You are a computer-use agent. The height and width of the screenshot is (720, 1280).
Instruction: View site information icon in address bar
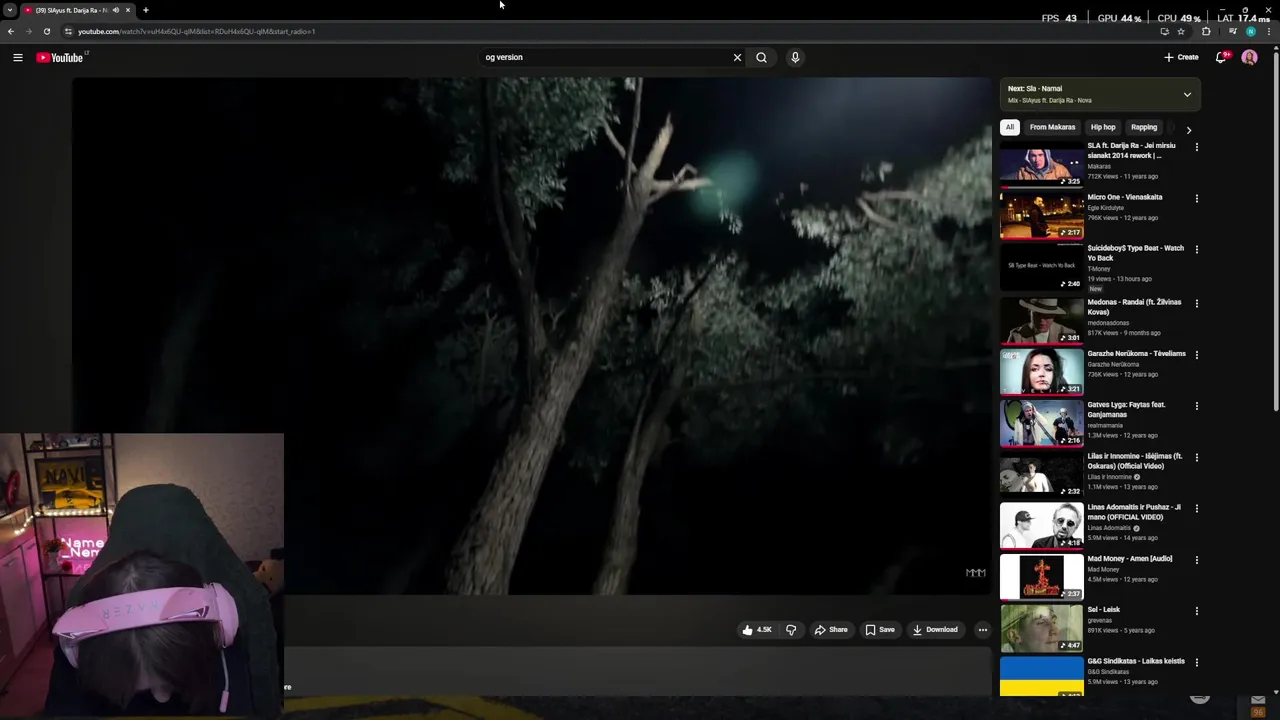tap(68, 31)
